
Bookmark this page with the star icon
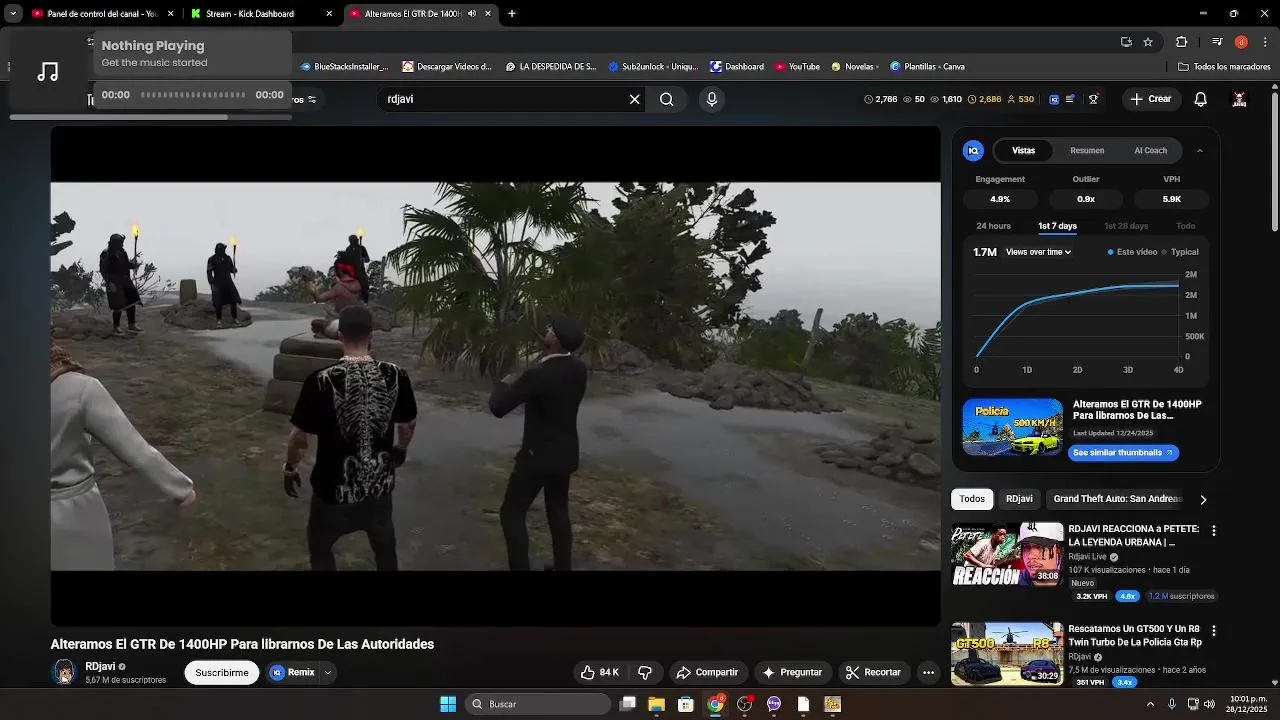click(1148, 42)
